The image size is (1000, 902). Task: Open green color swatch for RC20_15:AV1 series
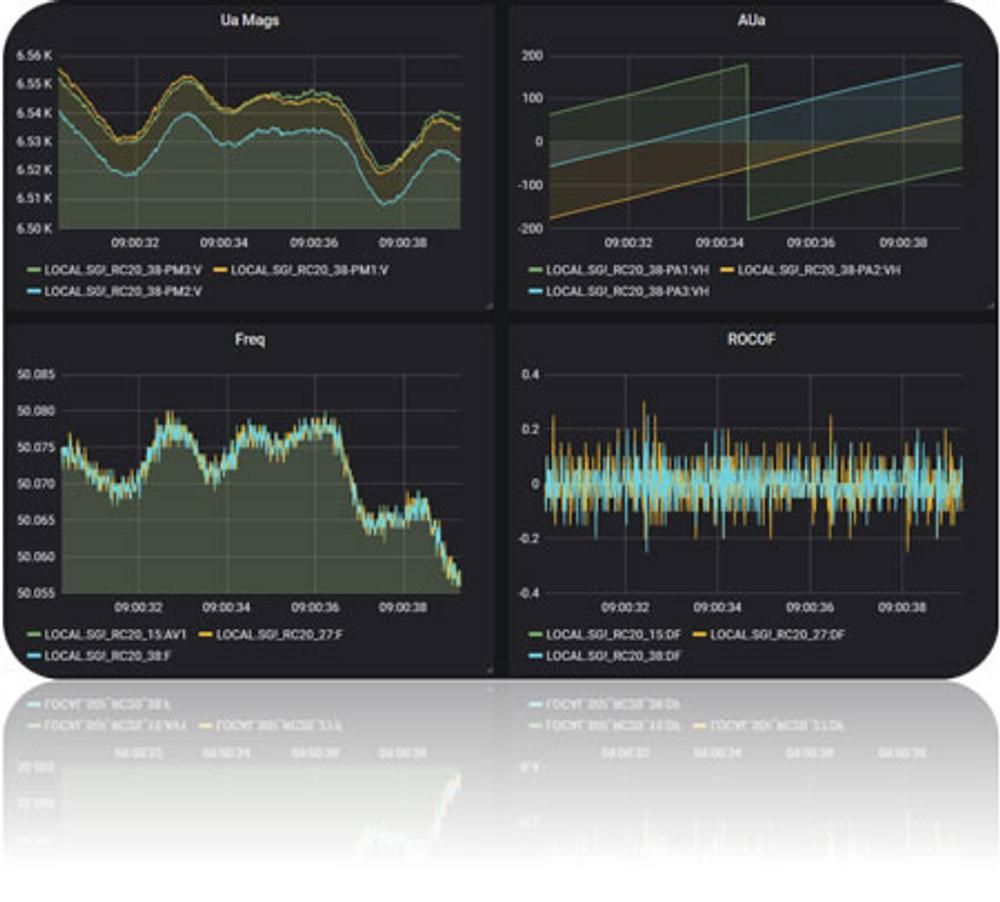pyautogui.click(x=34, y=635)
